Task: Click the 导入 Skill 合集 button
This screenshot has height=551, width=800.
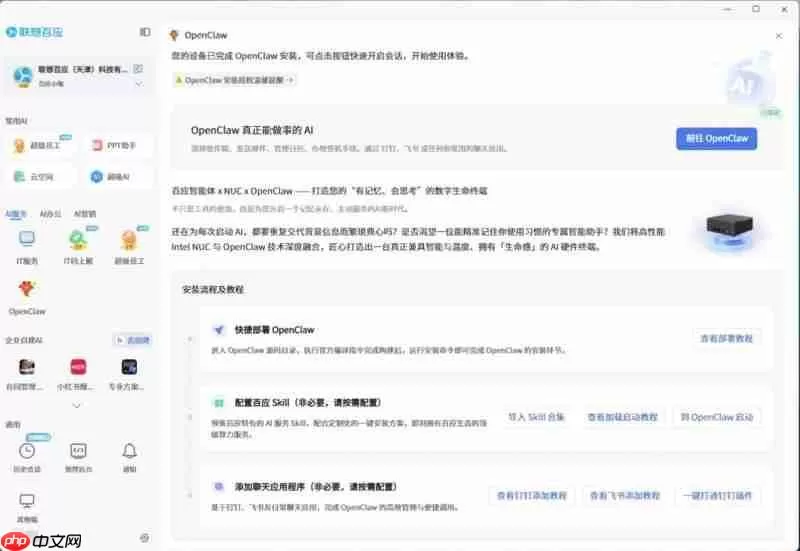Action: (x=536, y=417)
